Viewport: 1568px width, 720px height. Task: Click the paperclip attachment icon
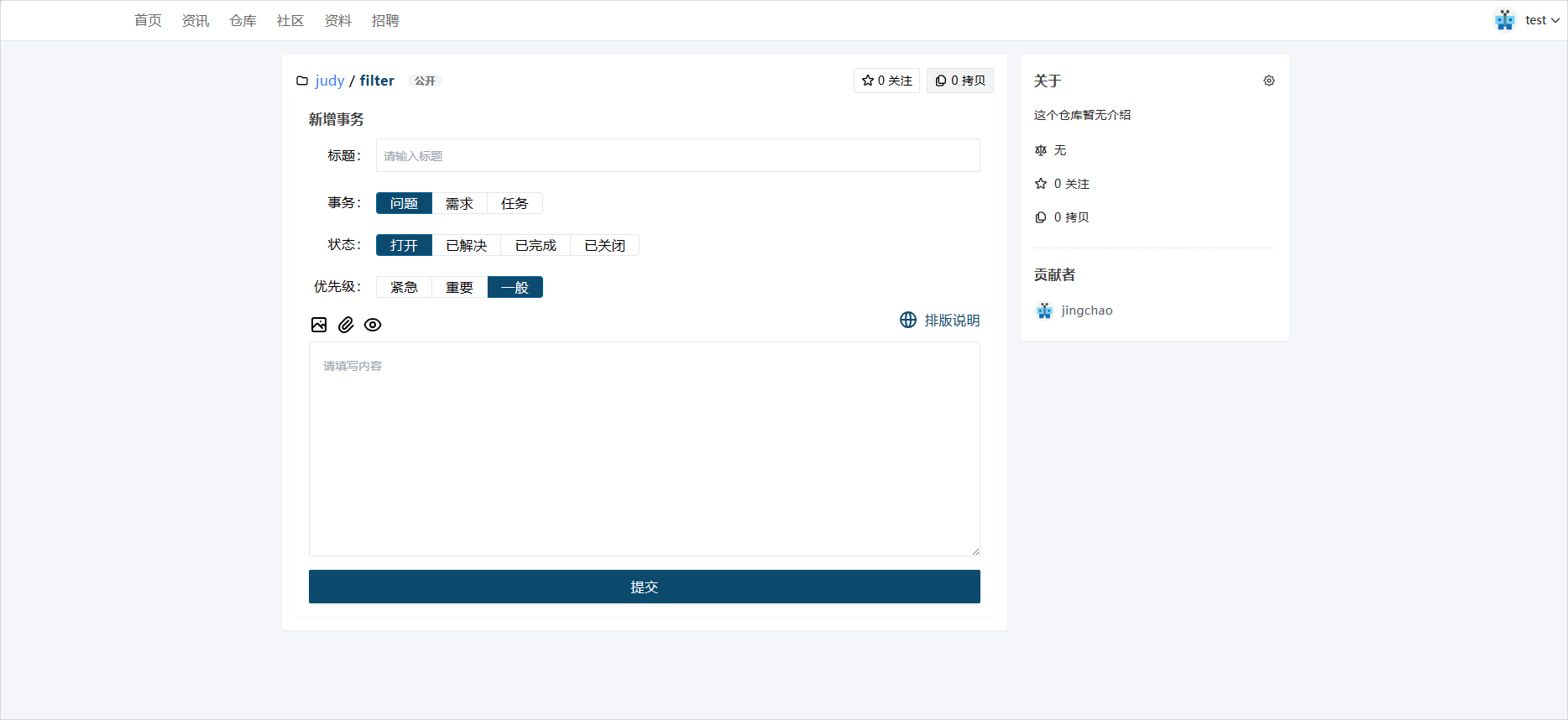pos(346,325)
